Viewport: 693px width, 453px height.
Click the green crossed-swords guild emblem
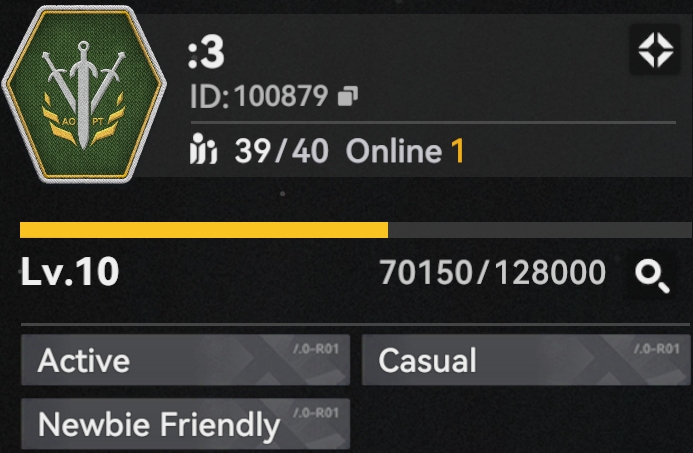(x=84, y=94)
